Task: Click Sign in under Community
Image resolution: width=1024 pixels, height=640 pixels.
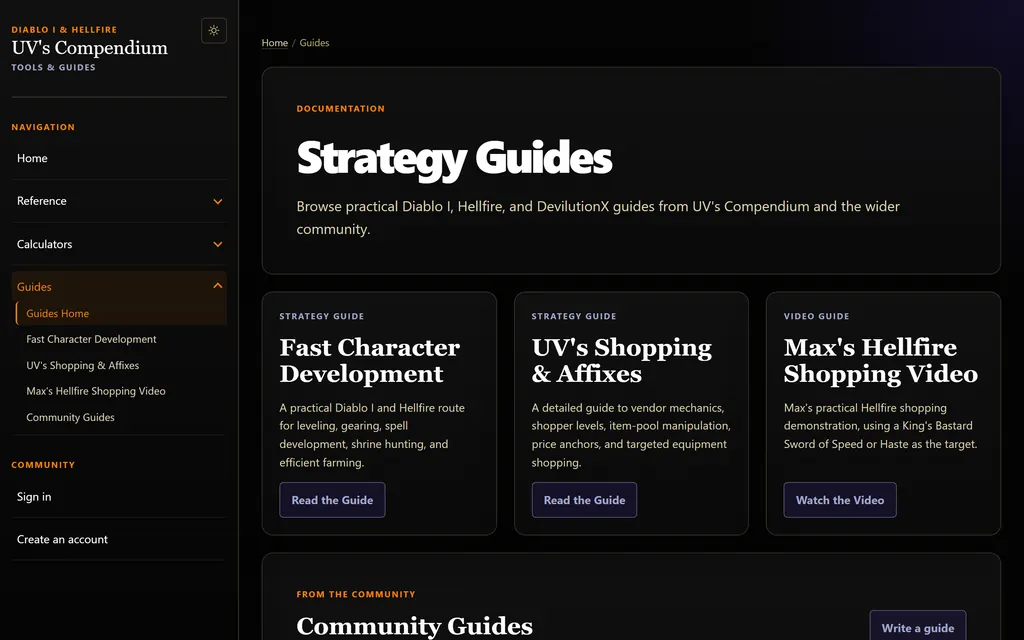Action: point(119,497)
